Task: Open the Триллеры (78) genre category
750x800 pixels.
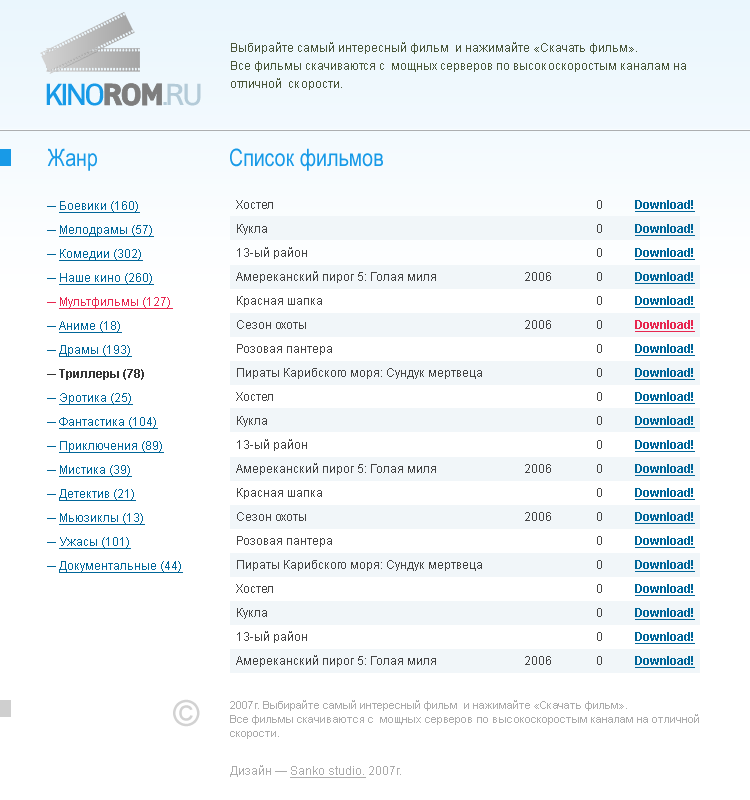Action: pos(97,373)
